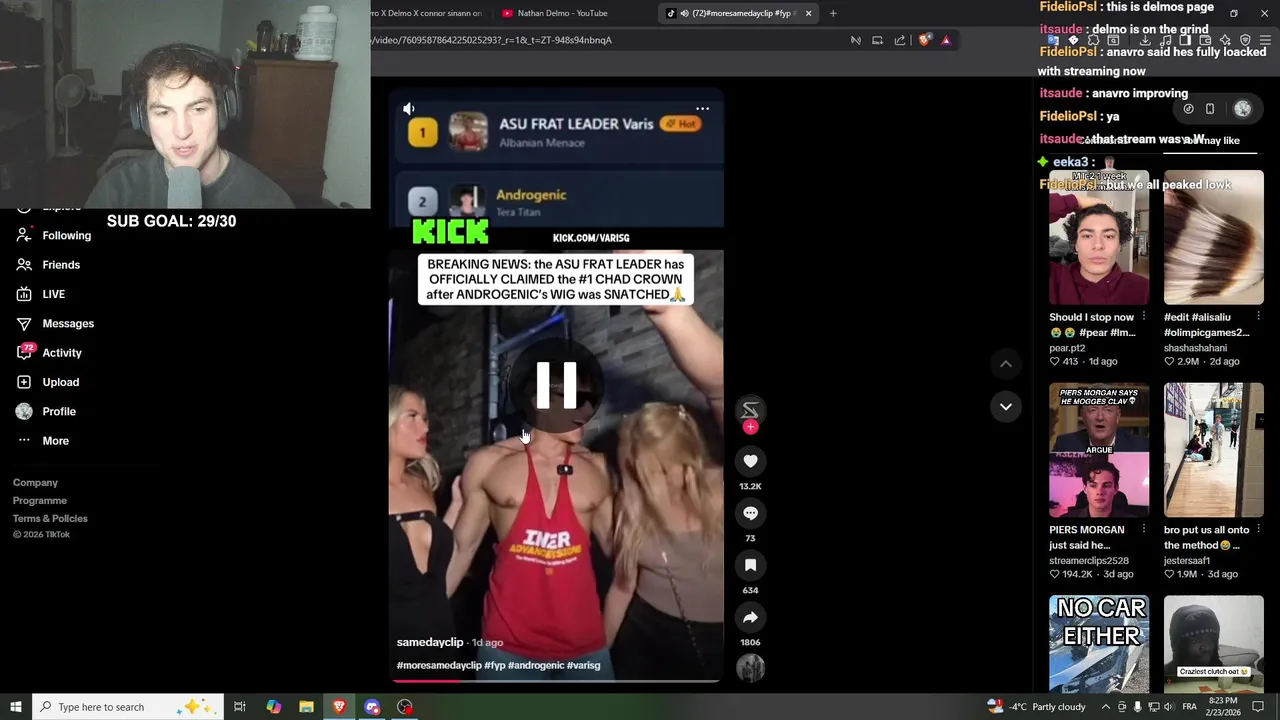
Task: Click the Windows taskbar search box
Action: pos(127,707)
